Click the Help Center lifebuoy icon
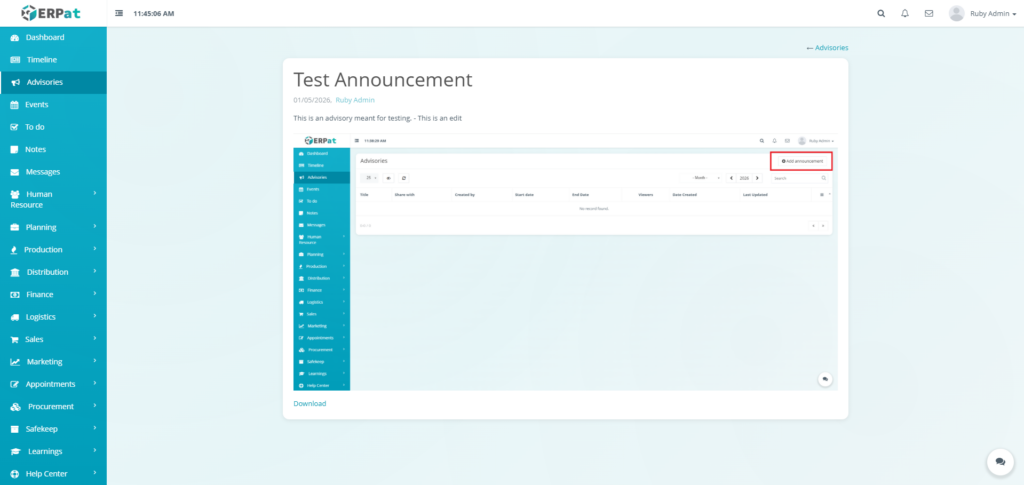This screenshot has width=1024, height=485. coord(14,474)
